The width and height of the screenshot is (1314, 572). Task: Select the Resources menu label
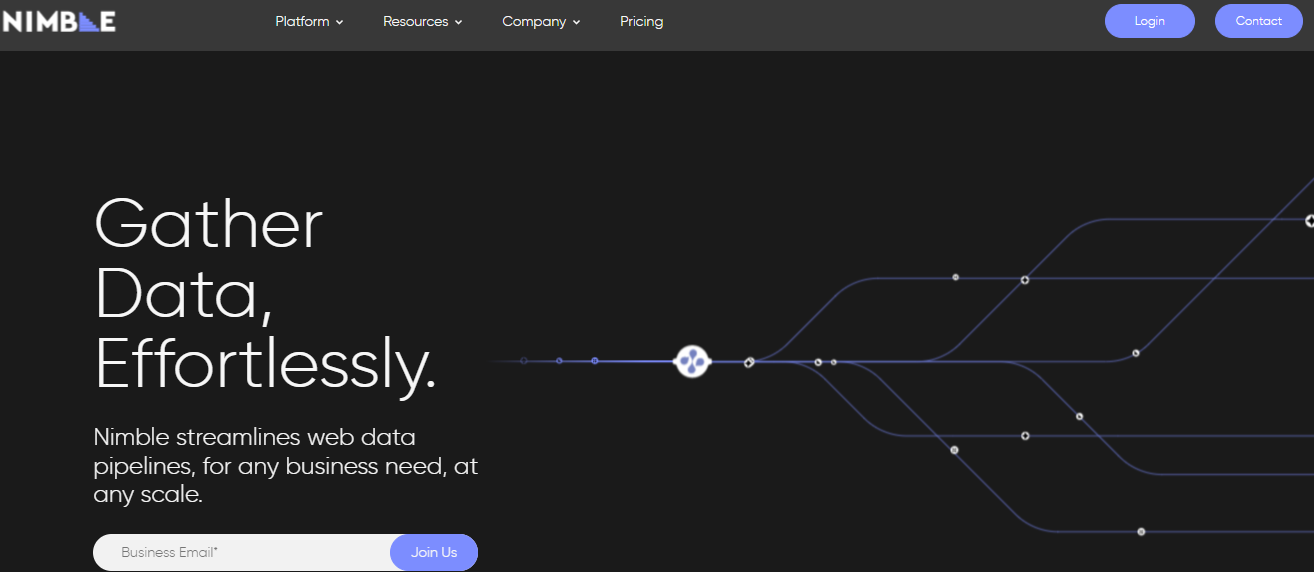click(415, 21)
